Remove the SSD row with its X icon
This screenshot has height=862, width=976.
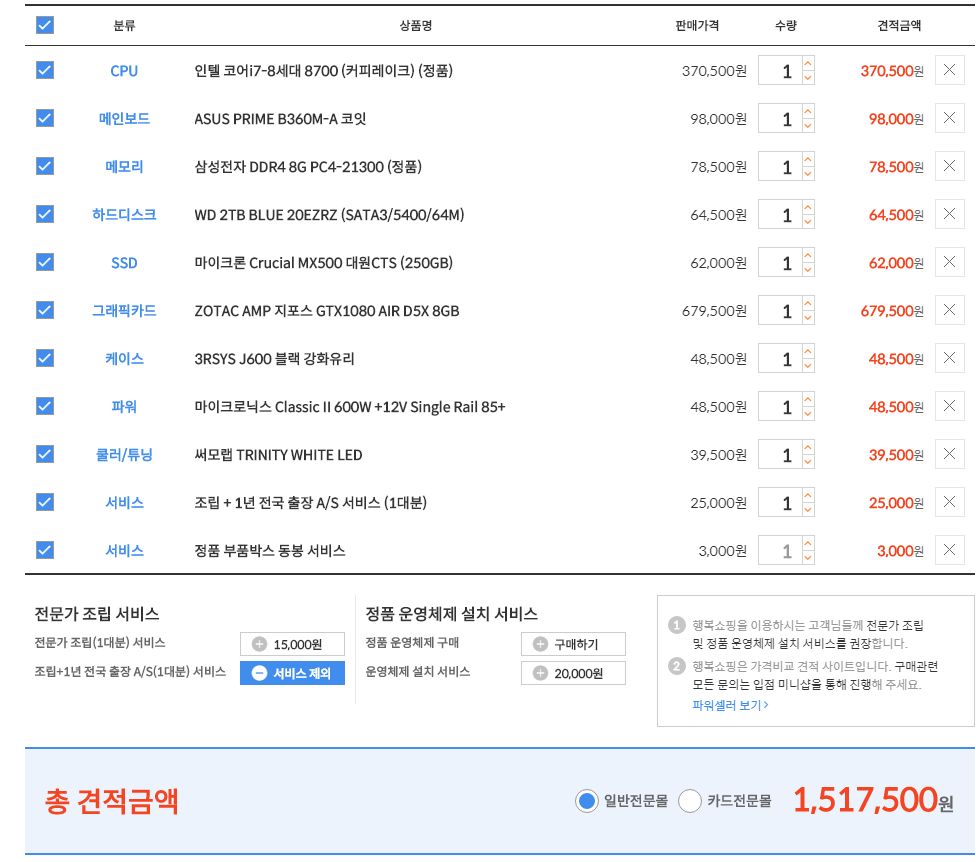click(x=949, y=262)
